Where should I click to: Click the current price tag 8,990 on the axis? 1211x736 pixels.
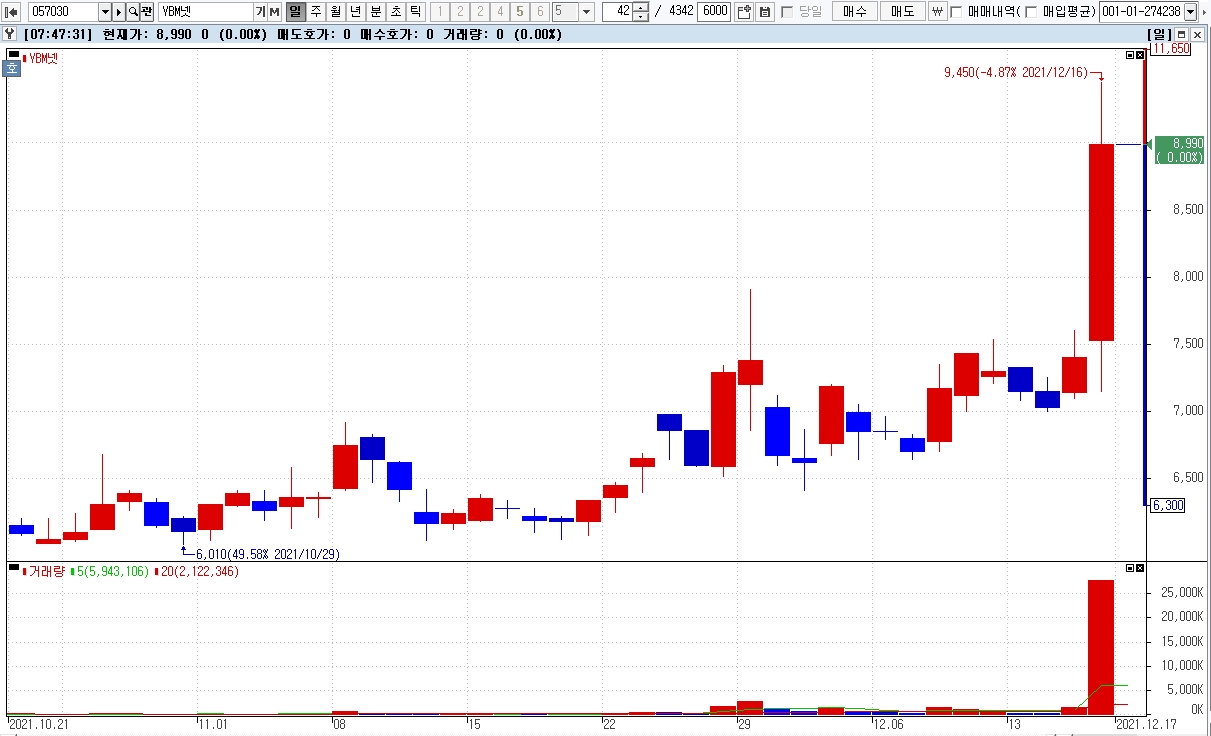pyautogui.click(x=1180, y=150)
